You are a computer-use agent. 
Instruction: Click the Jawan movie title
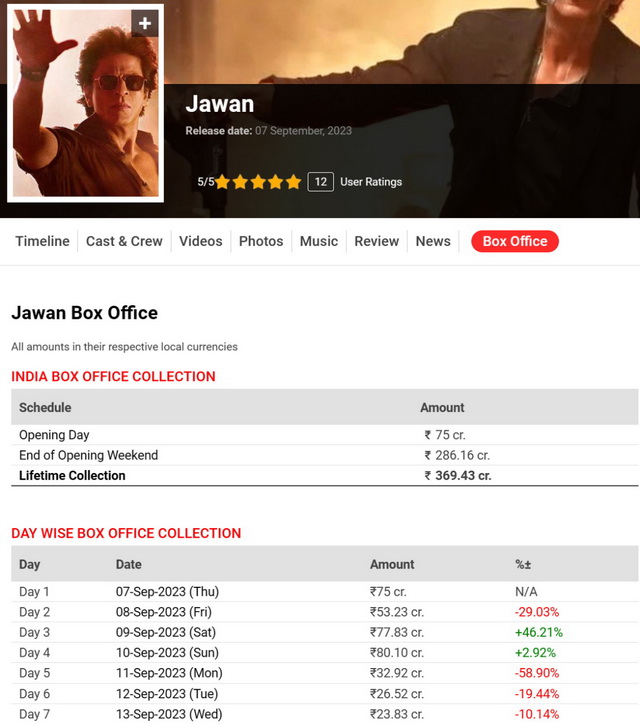(x=220, y=104)
